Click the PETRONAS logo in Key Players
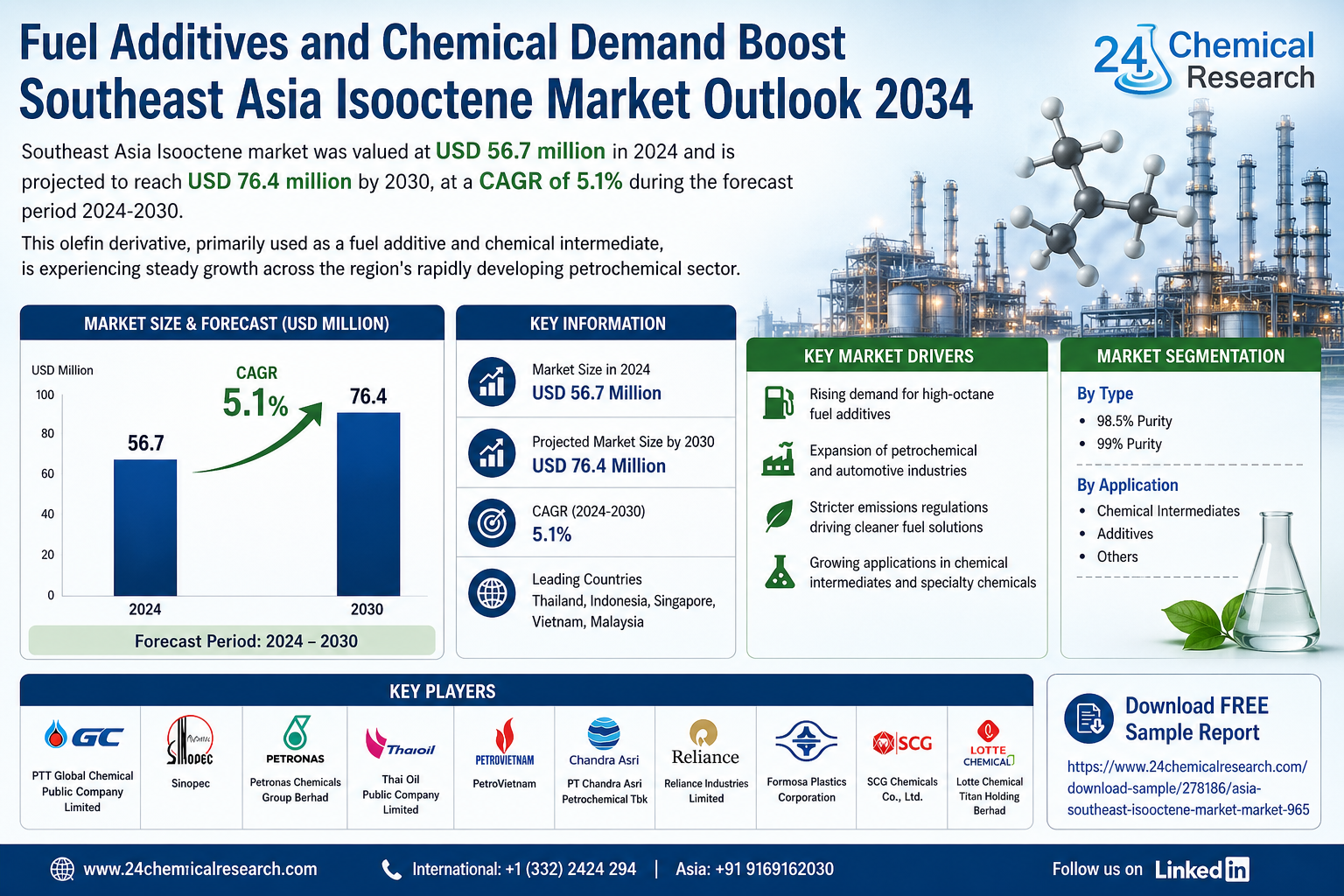Viewport: 1344px width, 896px height. (x=295, y=740)
